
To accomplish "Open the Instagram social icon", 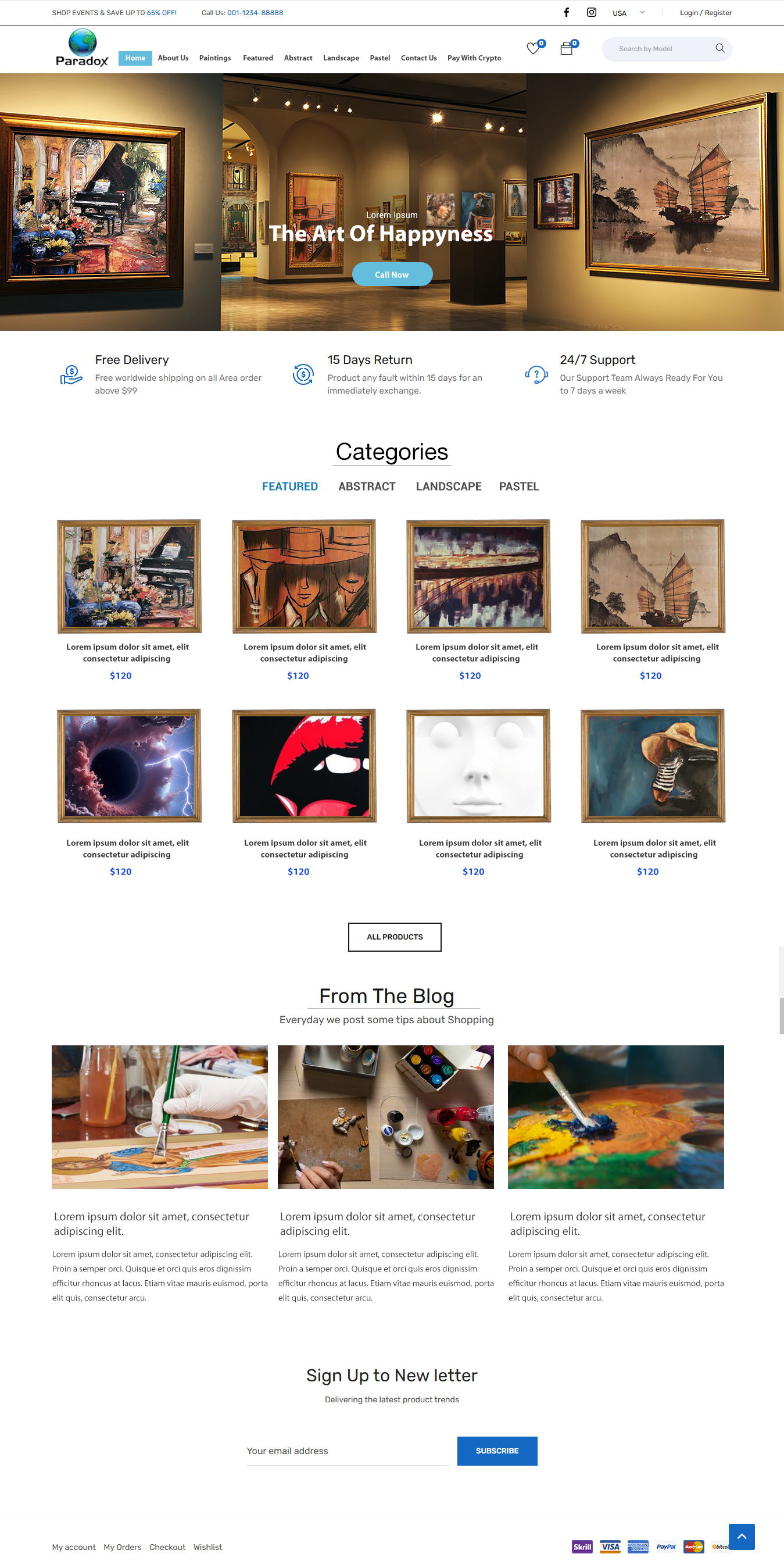I will [x=591, y=12].
